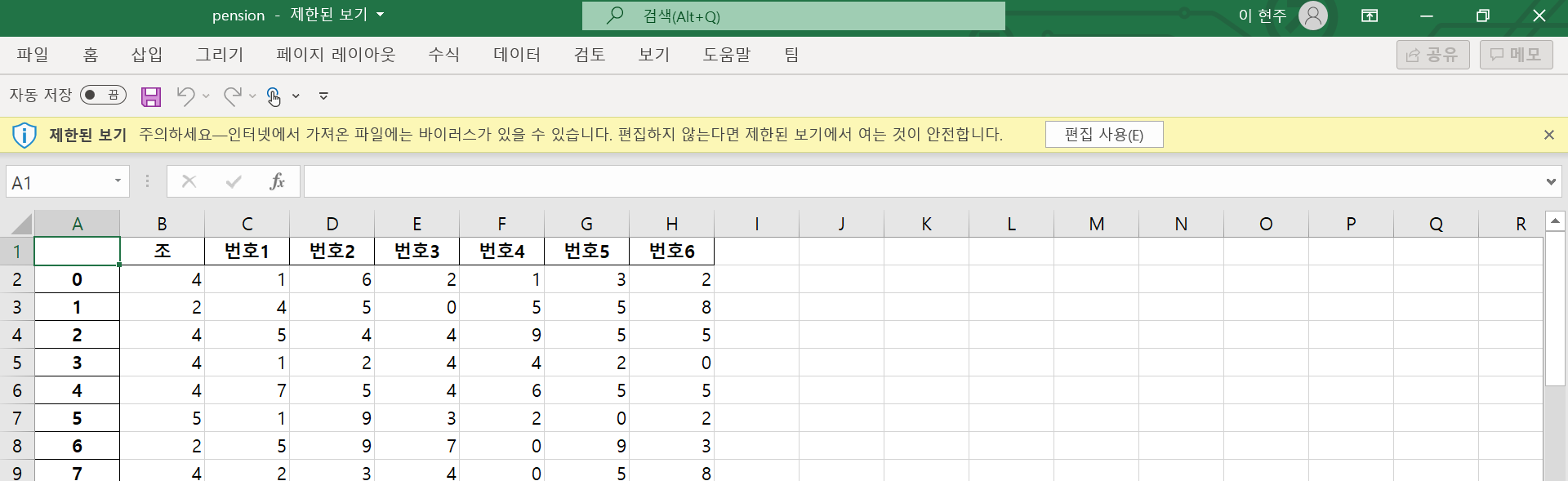
Task: Click the vertical scrollbar thumb
Action: click(1555, 309)
